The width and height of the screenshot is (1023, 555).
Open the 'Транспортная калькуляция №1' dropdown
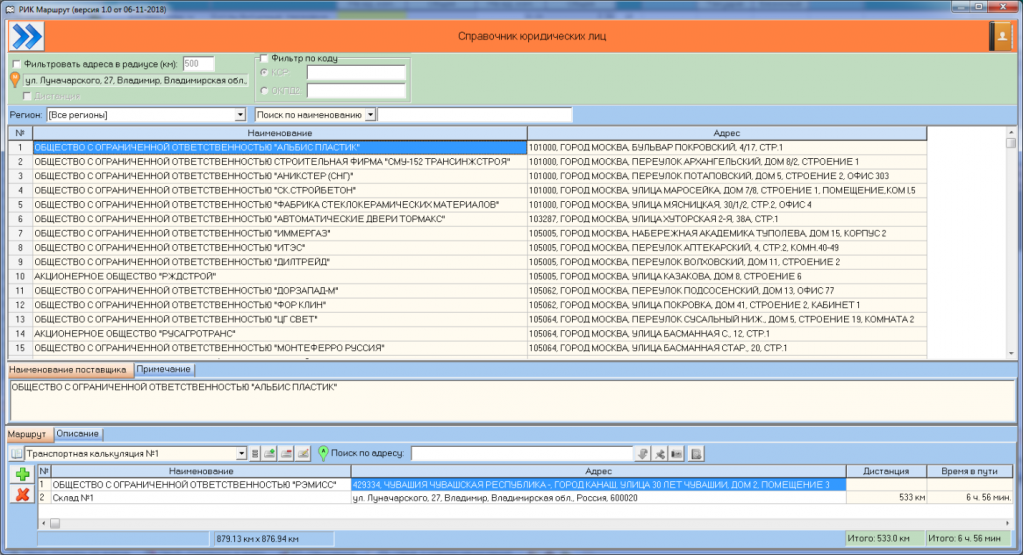(240, 454)
